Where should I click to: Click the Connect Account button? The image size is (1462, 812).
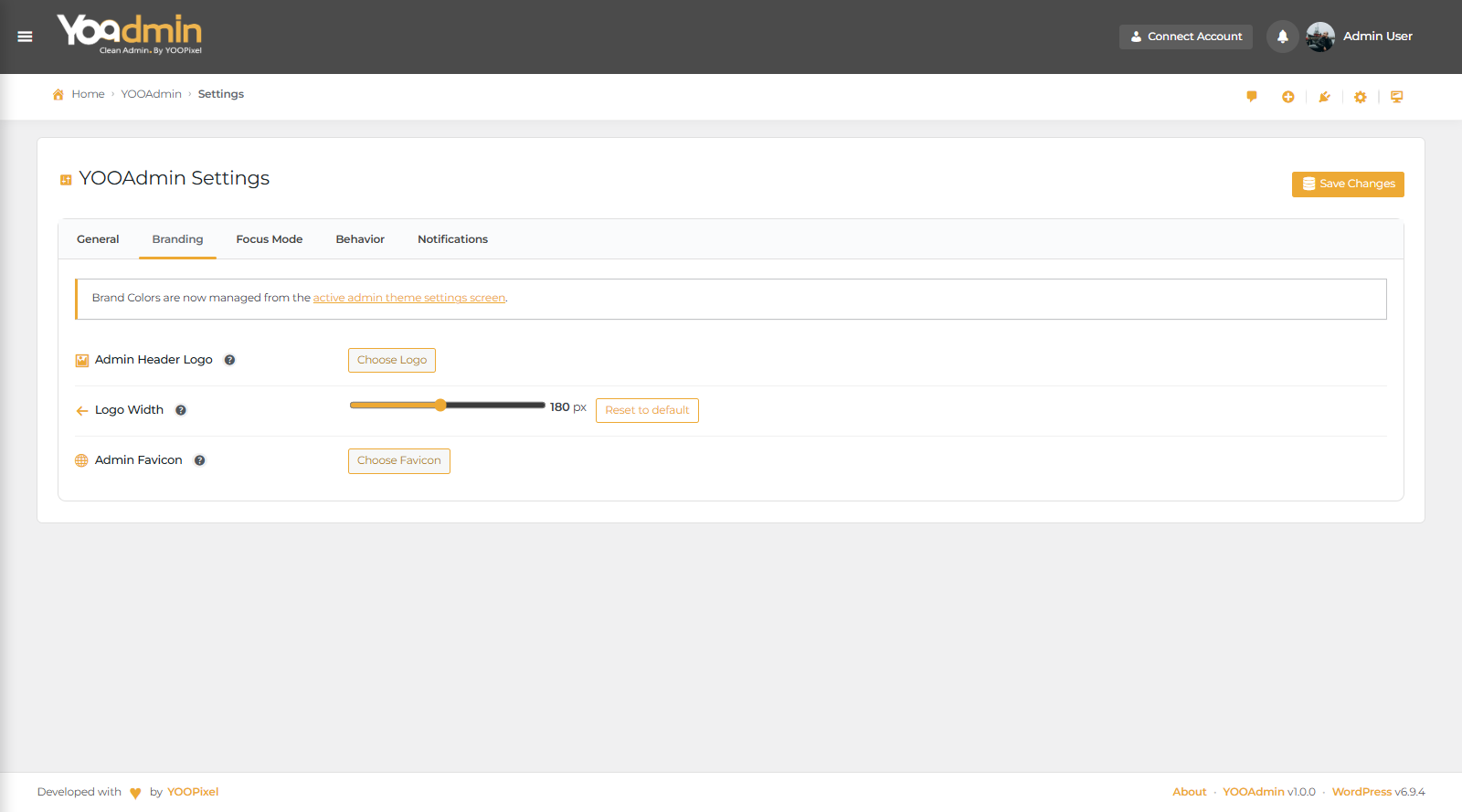(x=1186, y=37)
